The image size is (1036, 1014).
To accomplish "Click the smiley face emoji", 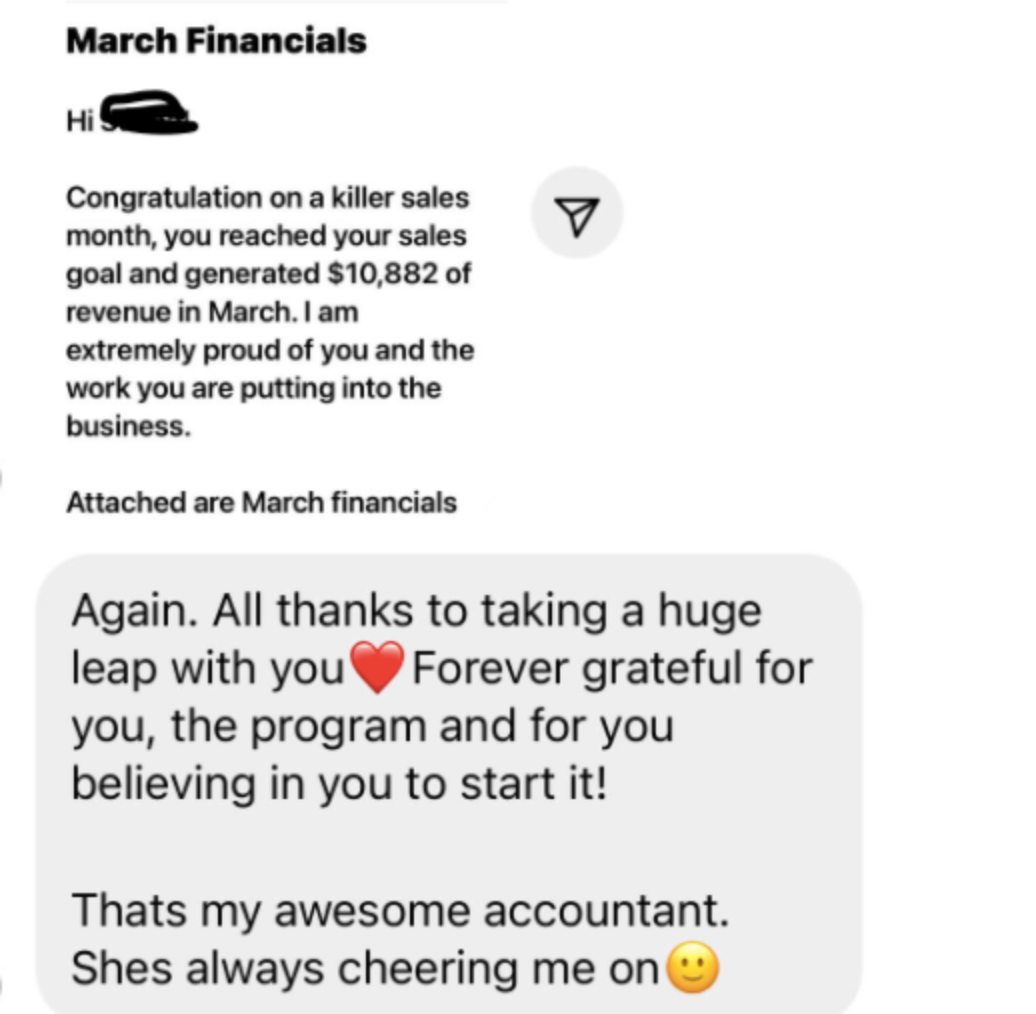I will 692,968.
